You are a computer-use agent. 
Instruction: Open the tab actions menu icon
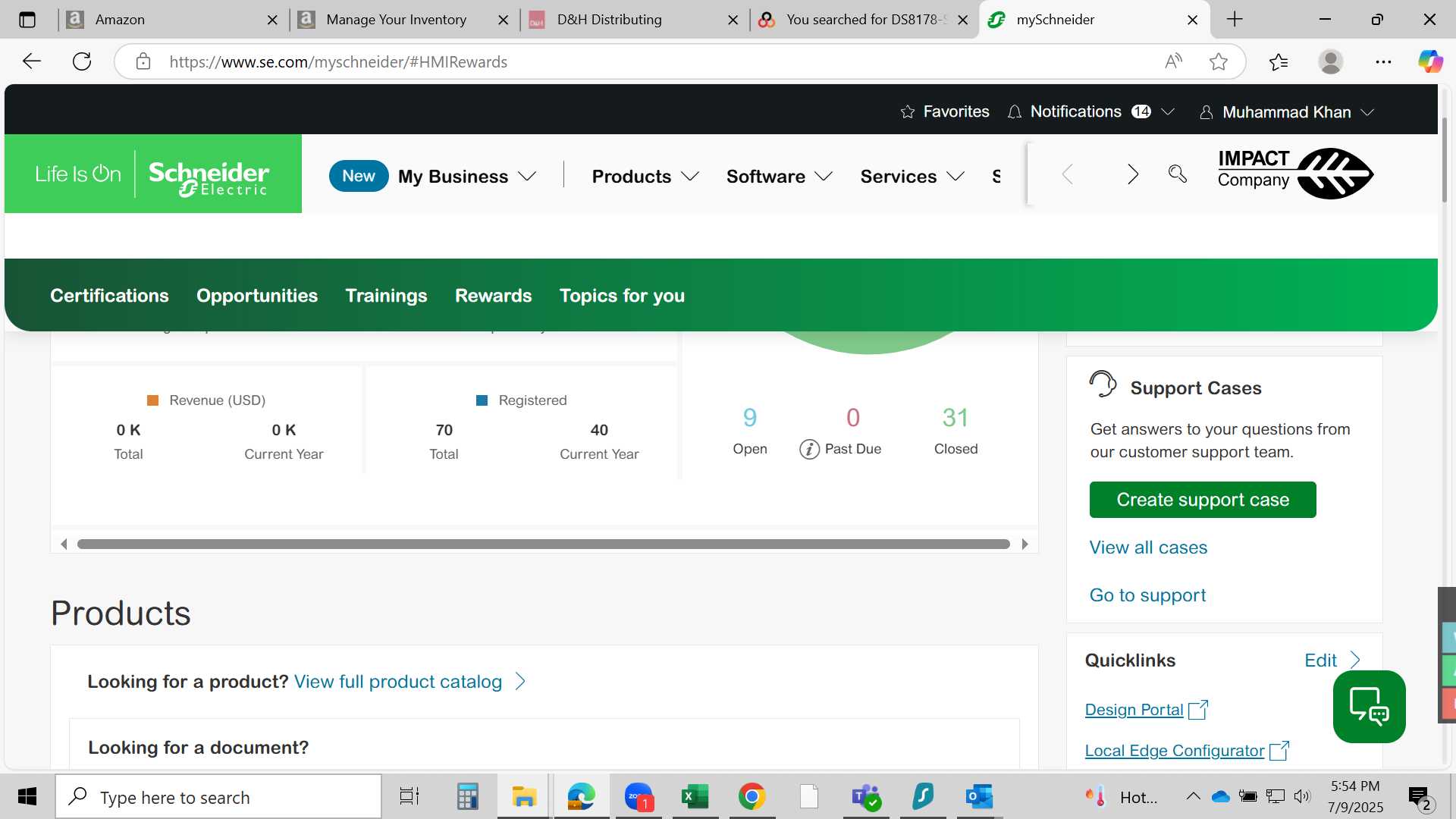(27, 20)
